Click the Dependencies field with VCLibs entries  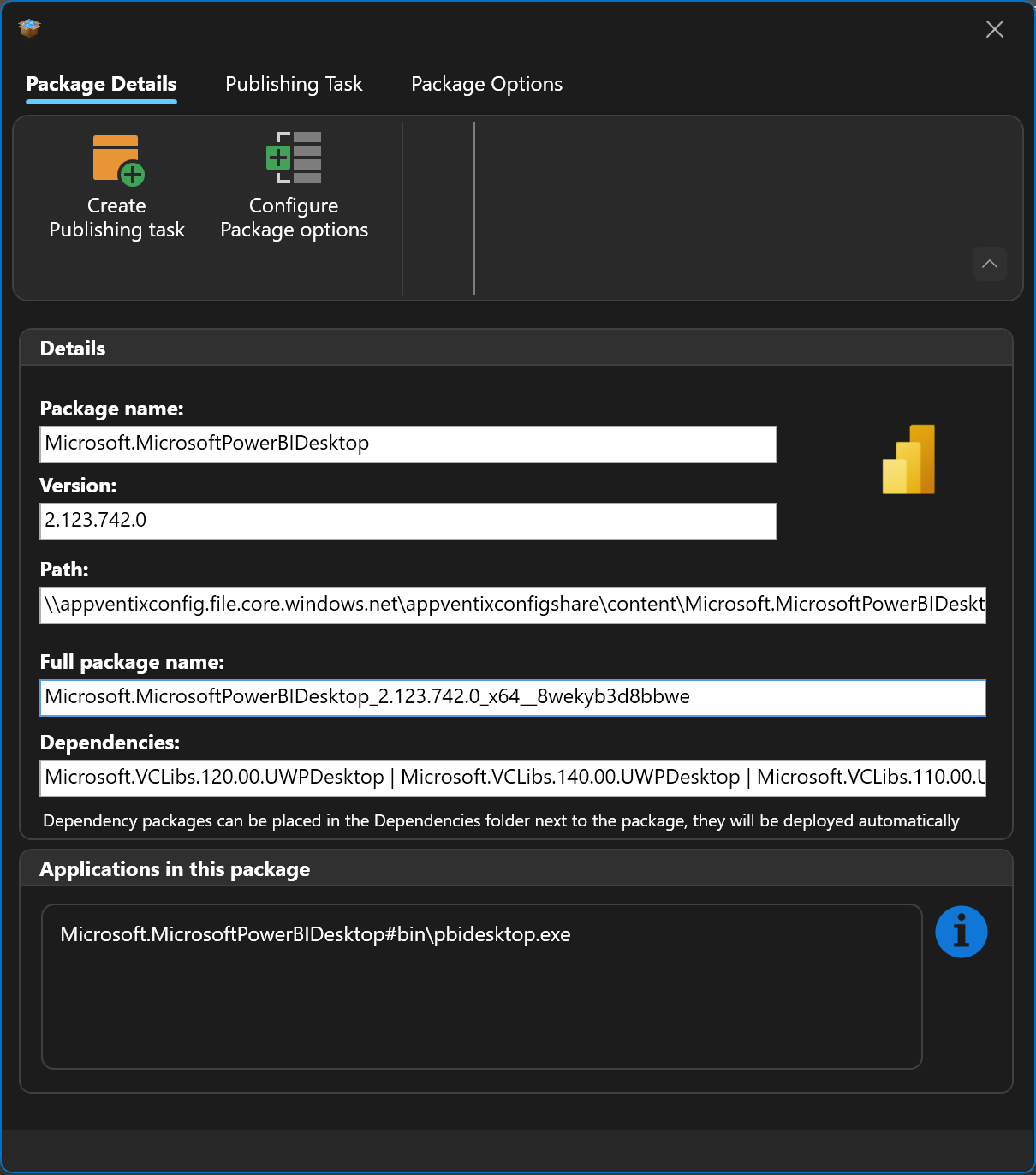(x=513, y=778)
